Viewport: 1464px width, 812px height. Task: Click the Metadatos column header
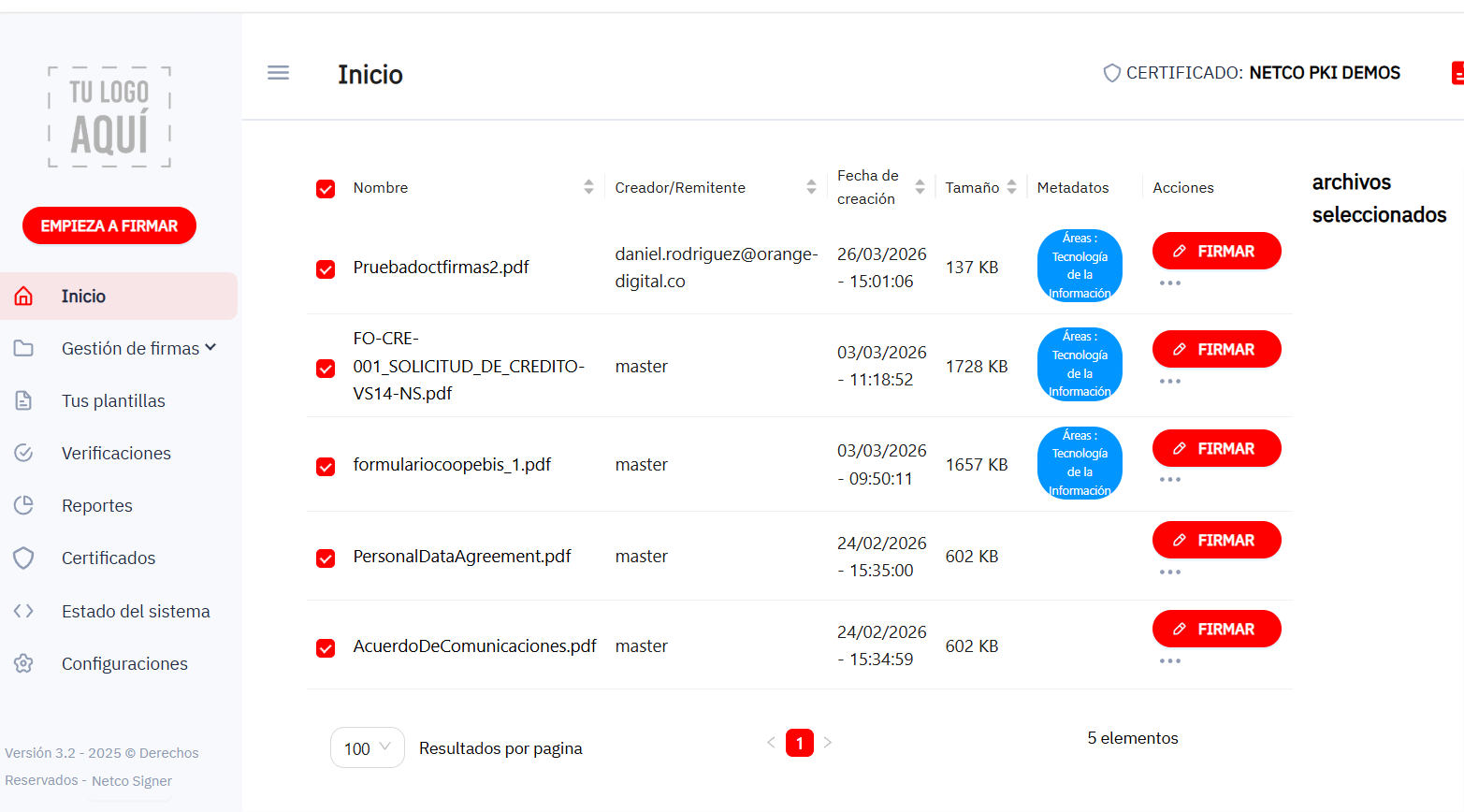tap(1073, 188)
